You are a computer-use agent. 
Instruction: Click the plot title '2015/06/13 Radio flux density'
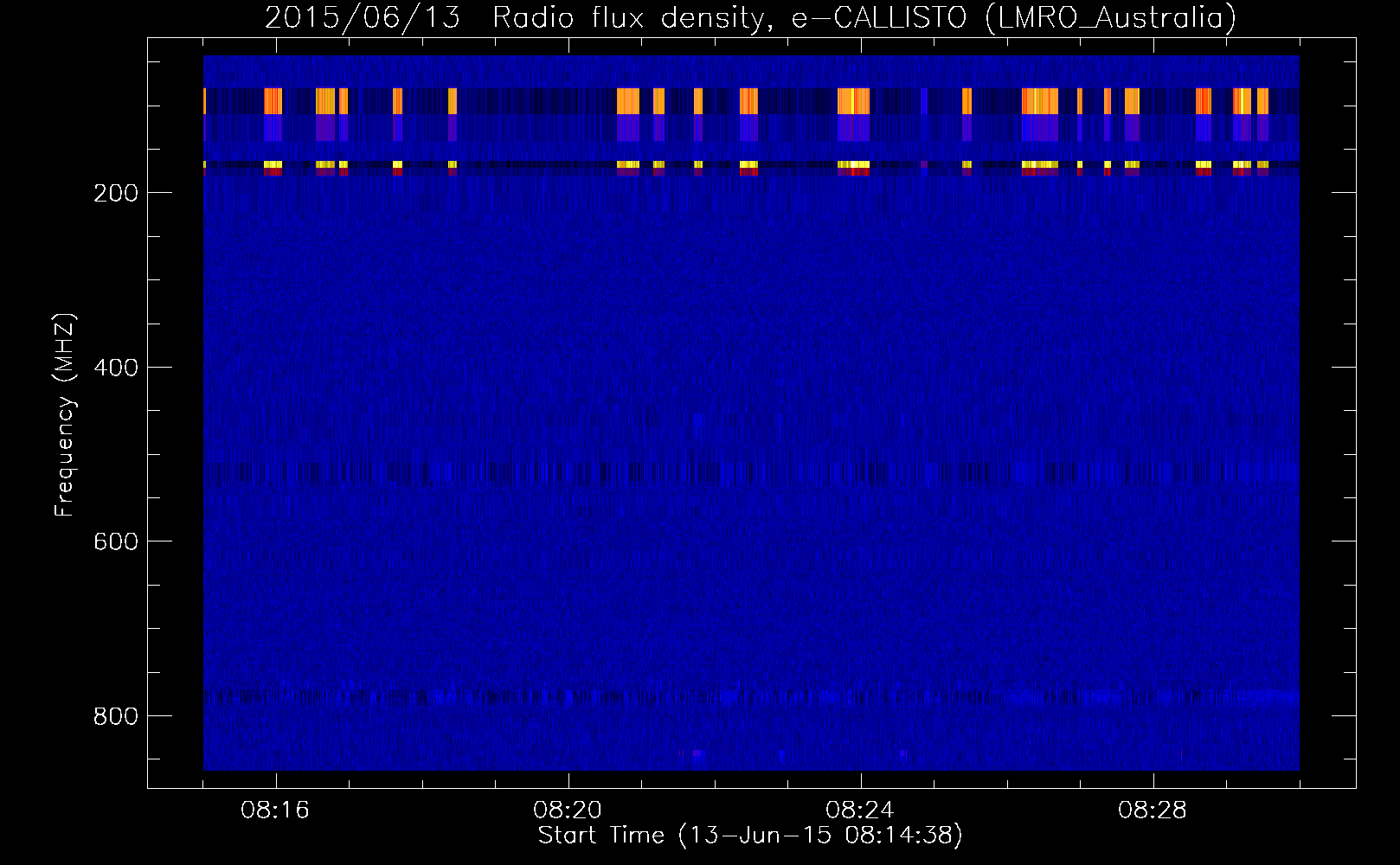750,18
